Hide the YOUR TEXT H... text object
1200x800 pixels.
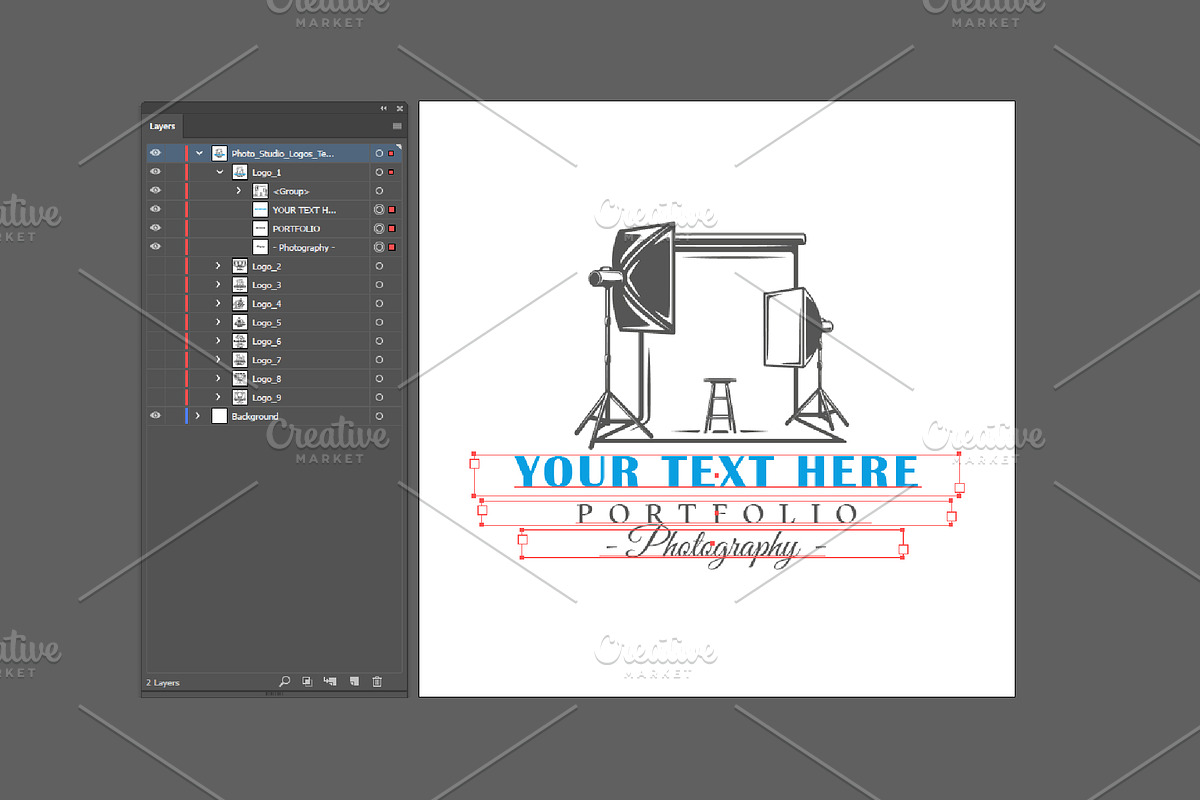[155, 210]
